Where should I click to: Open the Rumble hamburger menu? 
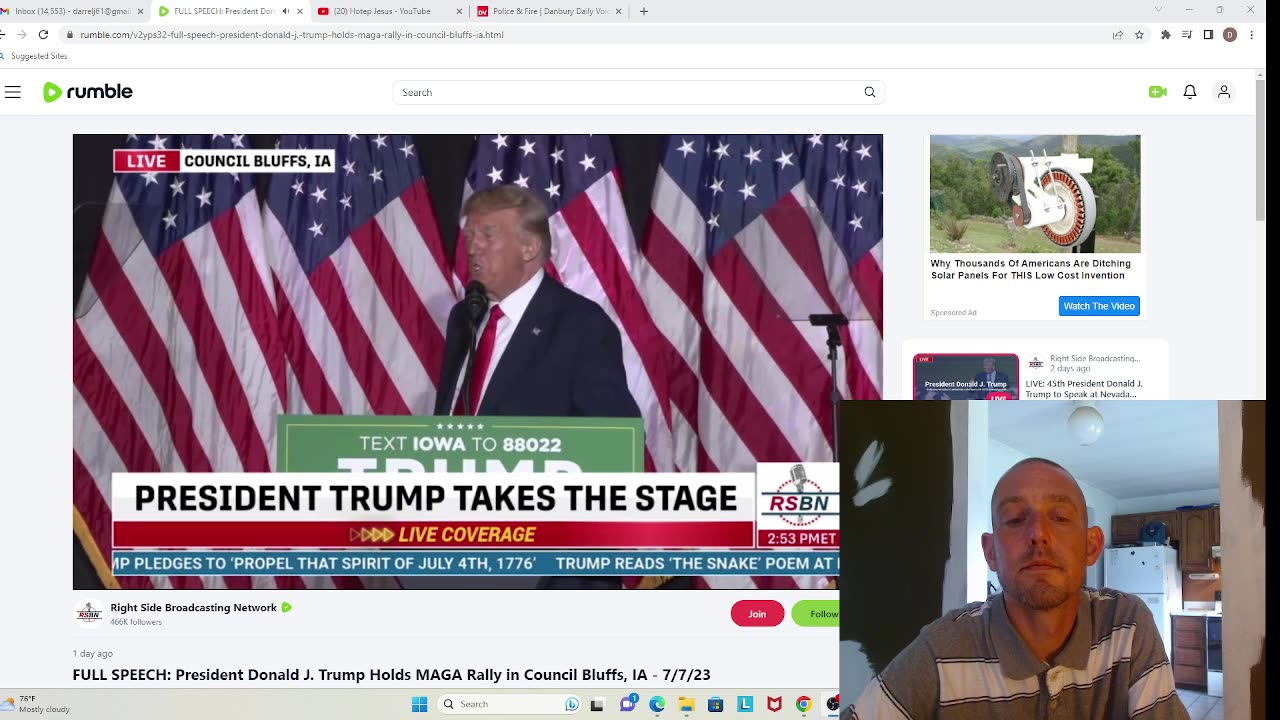pos(12,92)
